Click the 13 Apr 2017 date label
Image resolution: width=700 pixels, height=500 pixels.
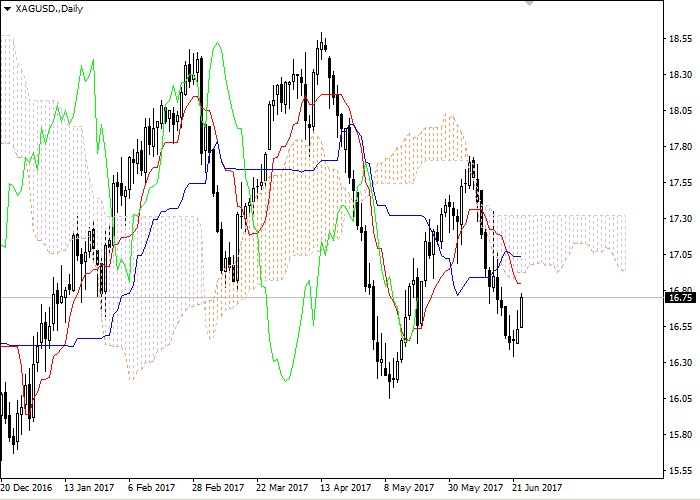(346, 488)
